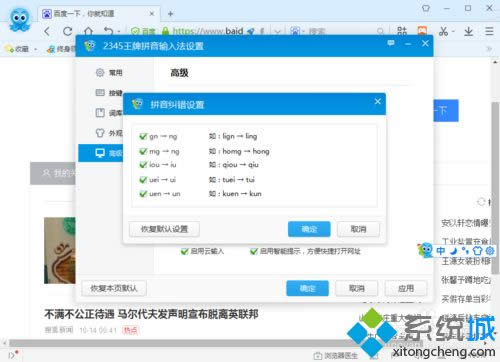The image size is (500, 362).
Task: Open the apps grid icon in toolbar
Action: [402, 31]
